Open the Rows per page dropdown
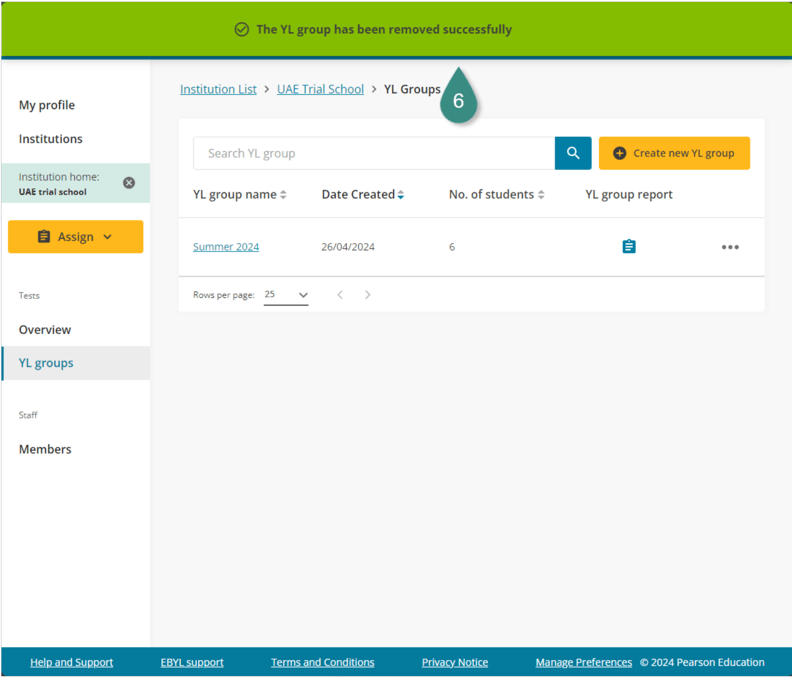This screenshot has width=792, height=678. pyautogui.click(x=286, y=295)
